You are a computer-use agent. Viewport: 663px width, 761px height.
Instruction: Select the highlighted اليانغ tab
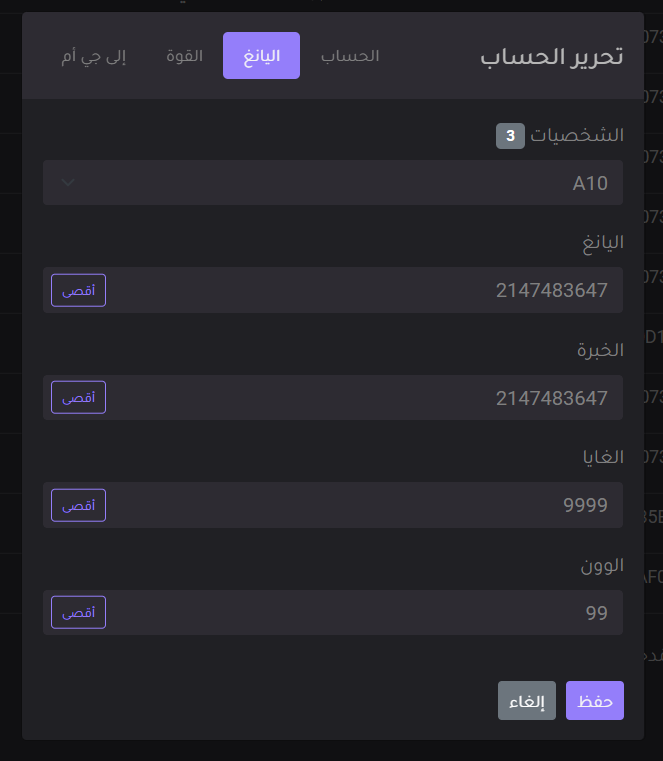pyautogui.click(x=261, y=56)
